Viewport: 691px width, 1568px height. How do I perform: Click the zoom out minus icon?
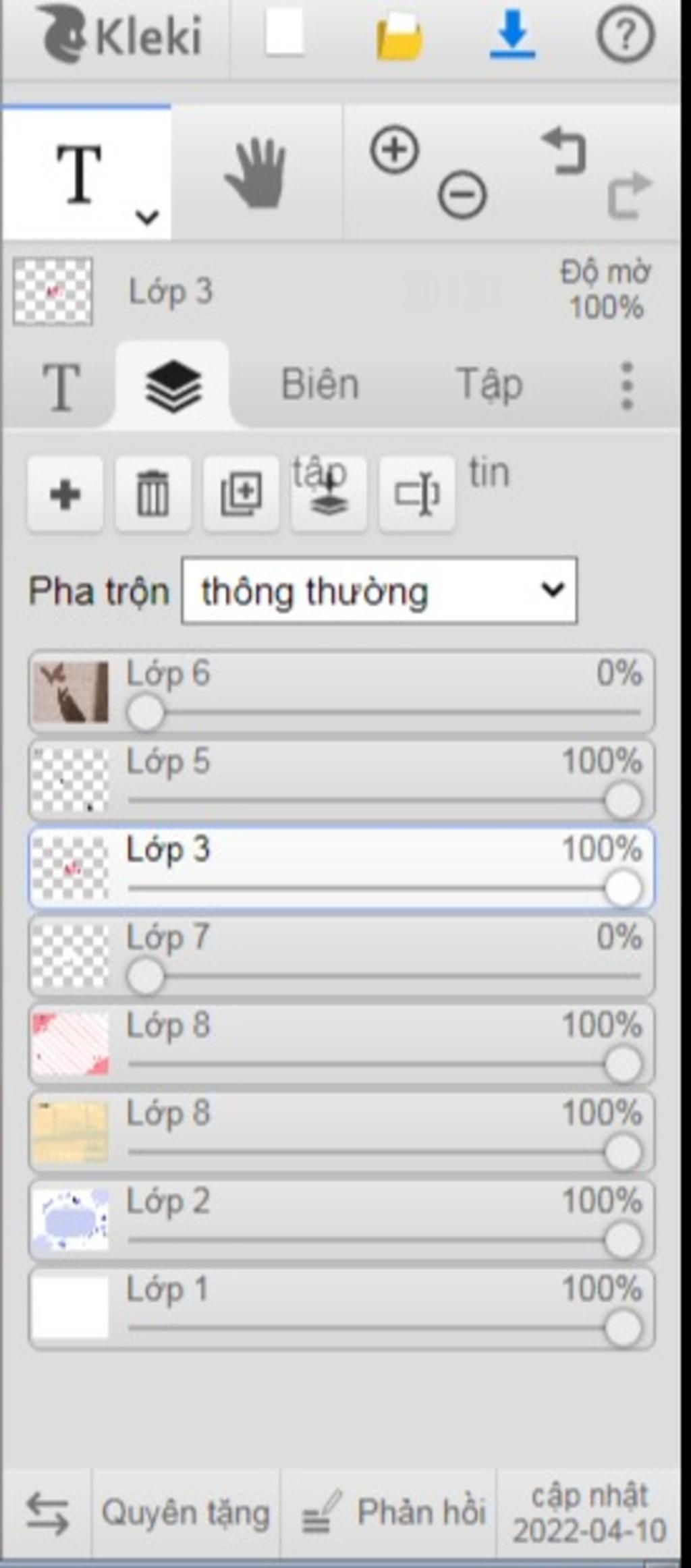click(462, 195)
